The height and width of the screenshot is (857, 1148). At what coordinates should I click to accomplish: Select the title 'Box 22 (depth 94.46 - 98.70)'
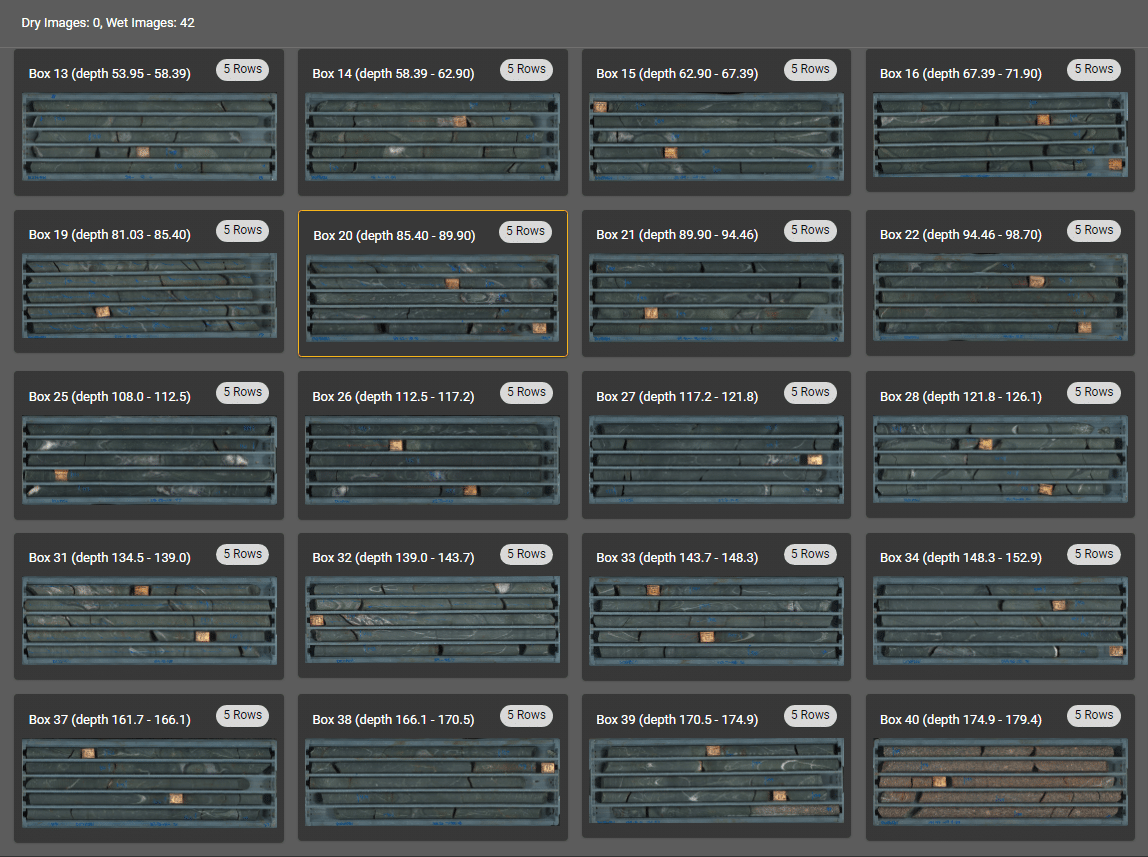point(961,234)
